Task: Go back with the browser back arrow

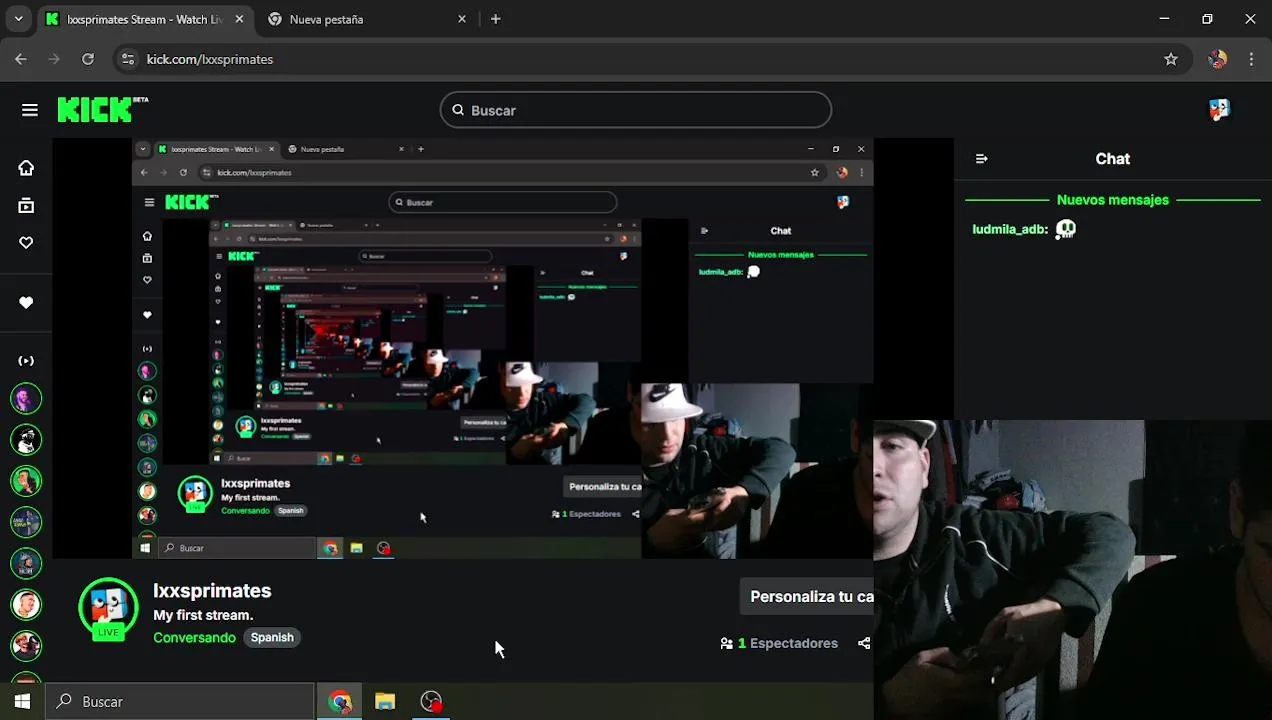Action: pos(21,59)
